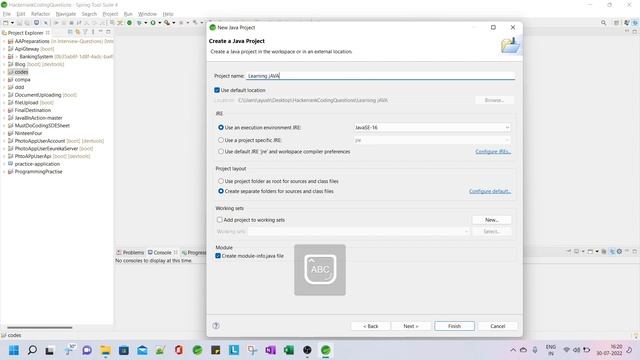This screenshot has width=640, height=360.
Task: Click the Debug bug toolbar icon
Action: tap(139, 23)
